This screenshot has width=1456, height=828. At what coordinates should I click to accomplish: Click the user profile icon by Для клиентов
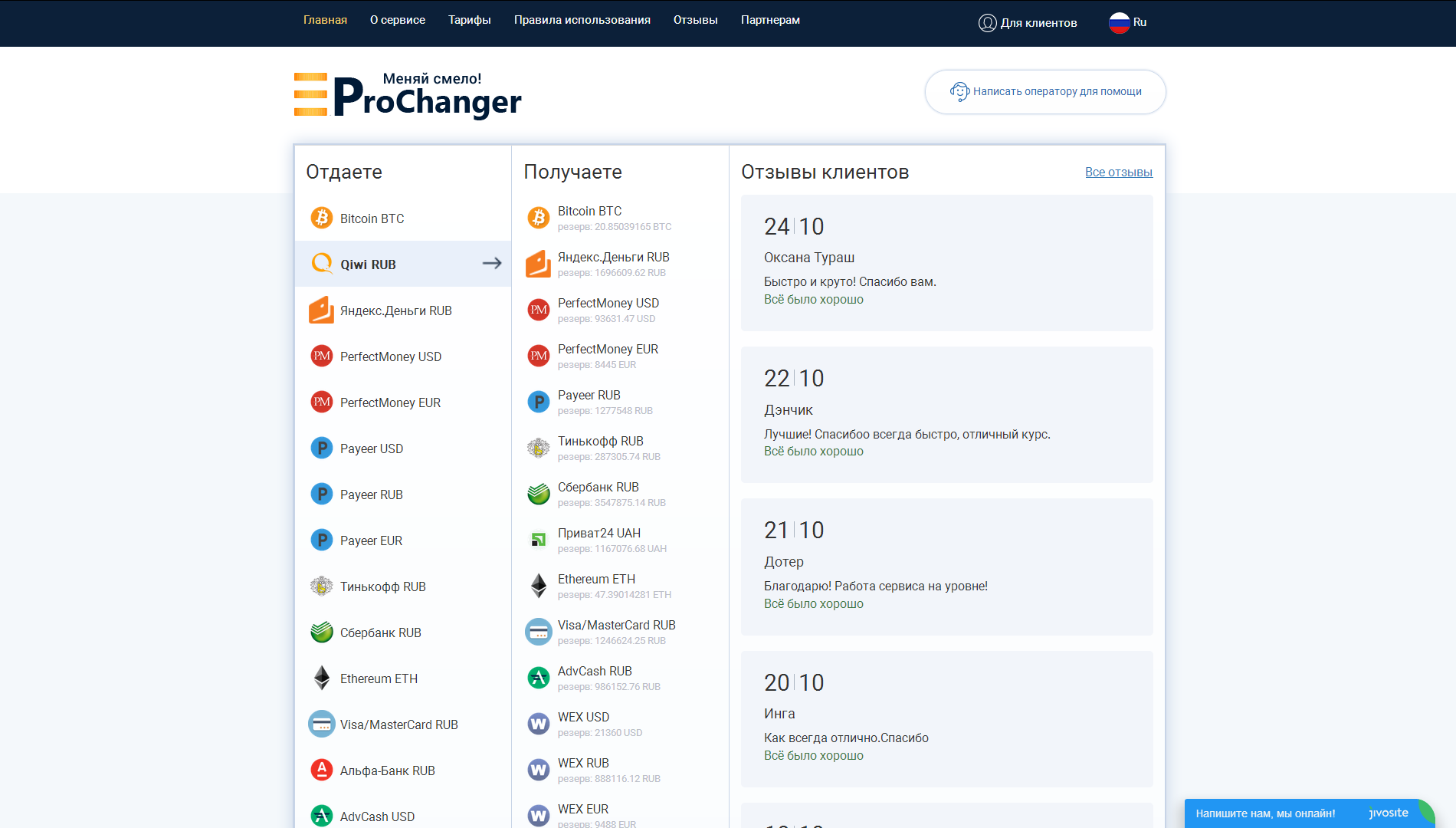pos(987,23)
